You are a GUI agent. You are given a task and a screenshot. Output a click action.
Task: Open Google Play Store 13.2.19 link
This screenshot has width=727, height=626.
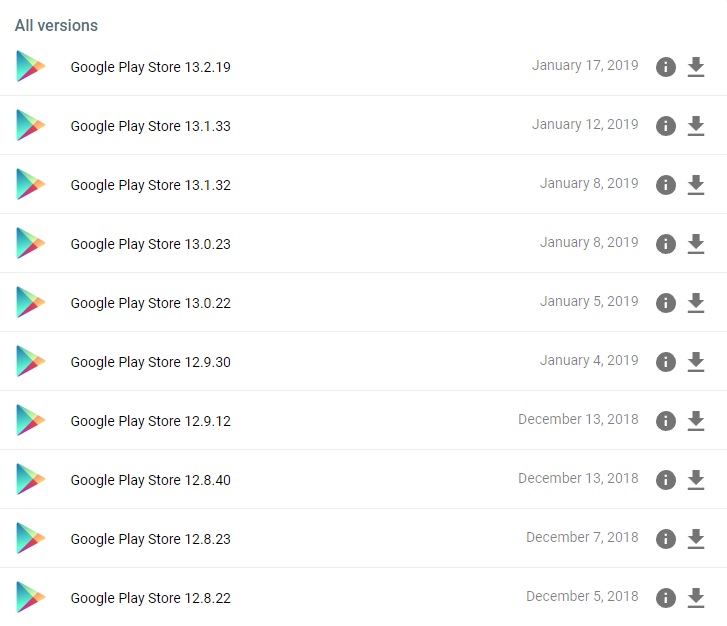click(x=150, y=68)
